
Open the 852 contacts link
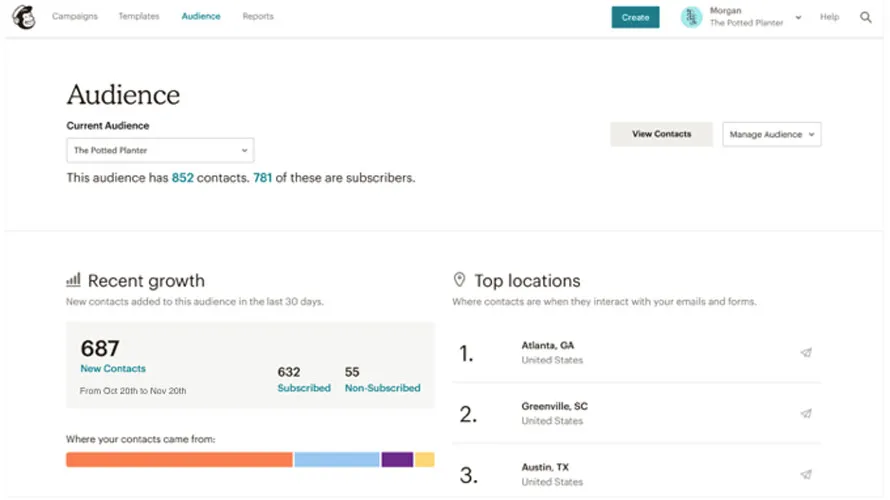click(x=182, y=178)
